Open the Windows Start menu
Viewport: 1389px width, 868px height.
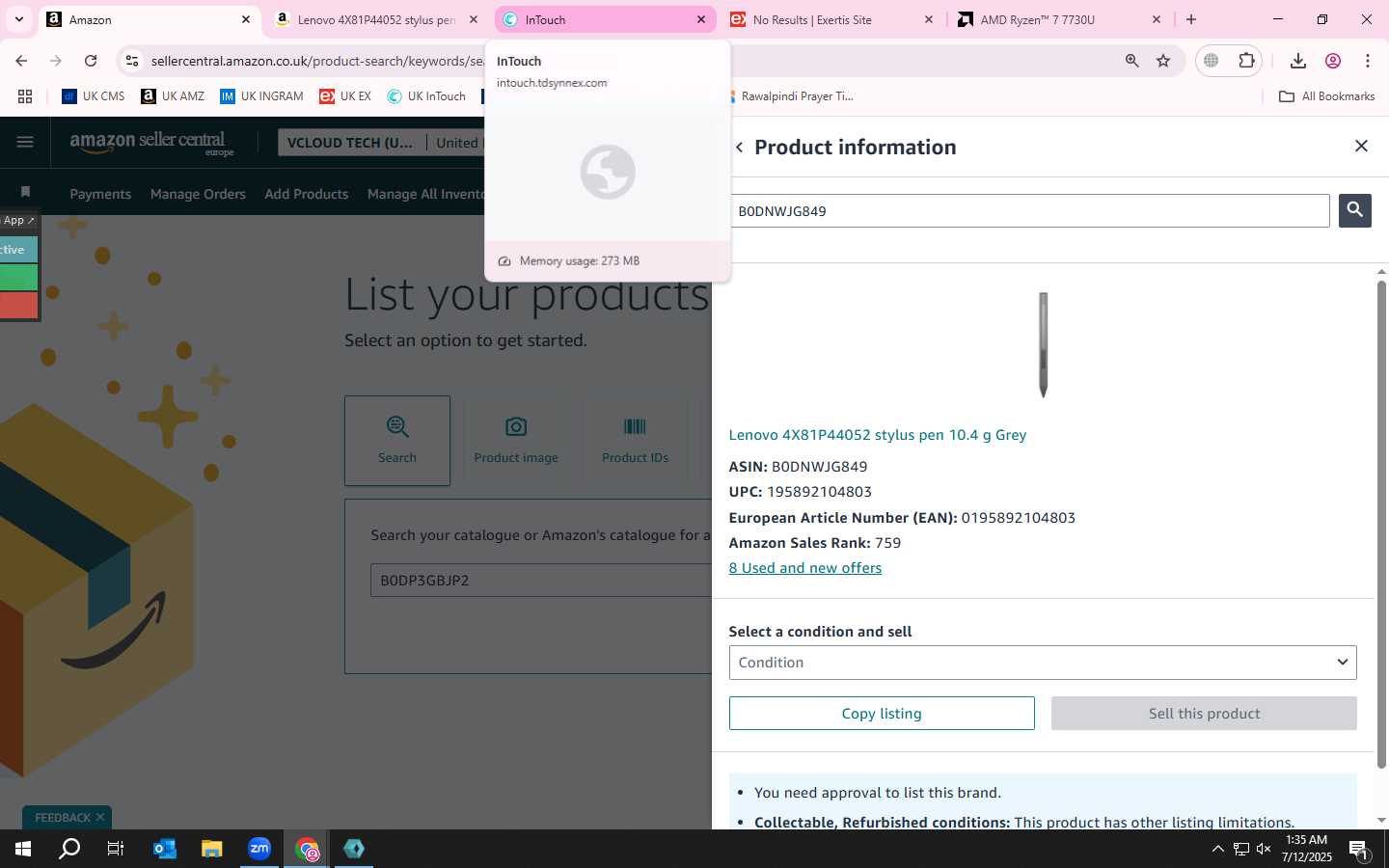(x=23, y=849)
